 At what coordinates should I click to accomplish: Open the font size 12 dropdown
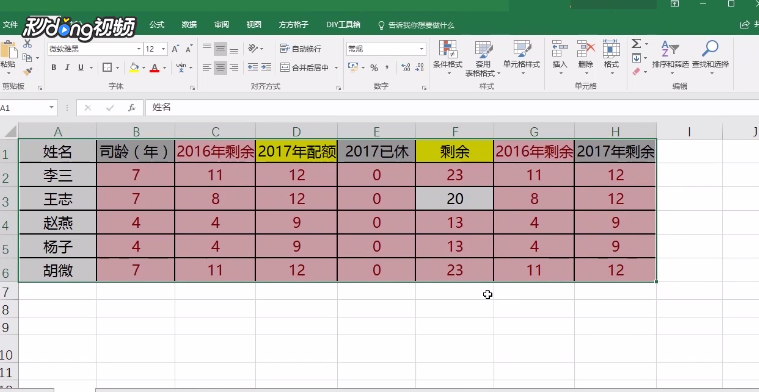pyautogui.click(x=164, y=49)
